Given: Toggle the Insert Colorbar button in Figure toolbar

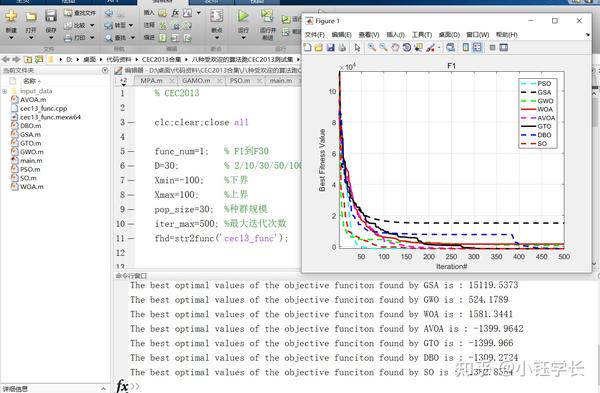Looking at the screenshot, I should coord(466,47).
